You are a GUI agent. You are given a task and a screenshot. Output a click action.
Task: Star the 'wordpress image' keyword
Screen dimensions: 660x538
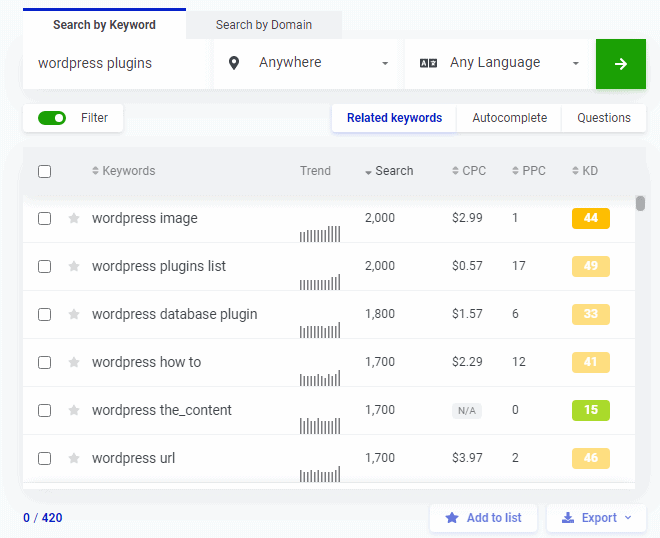[74, 218]
